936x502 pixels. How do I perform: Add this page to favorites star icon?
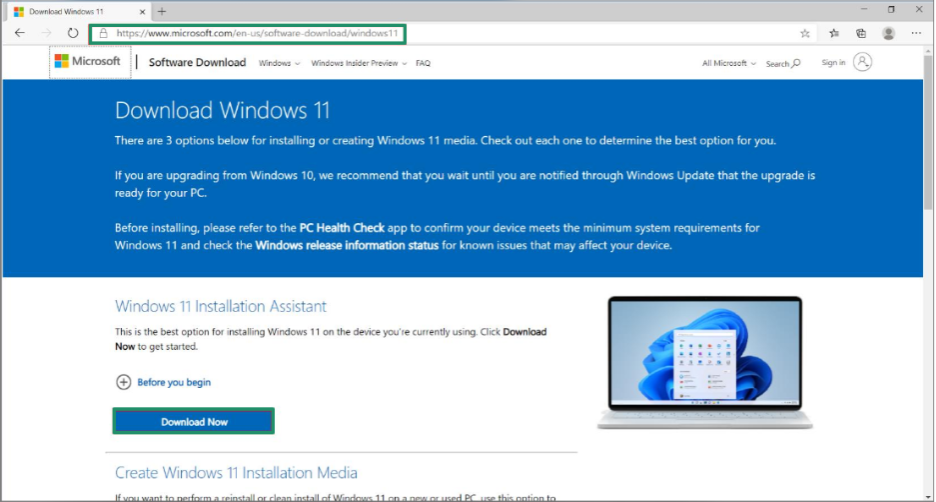point(805,33)
